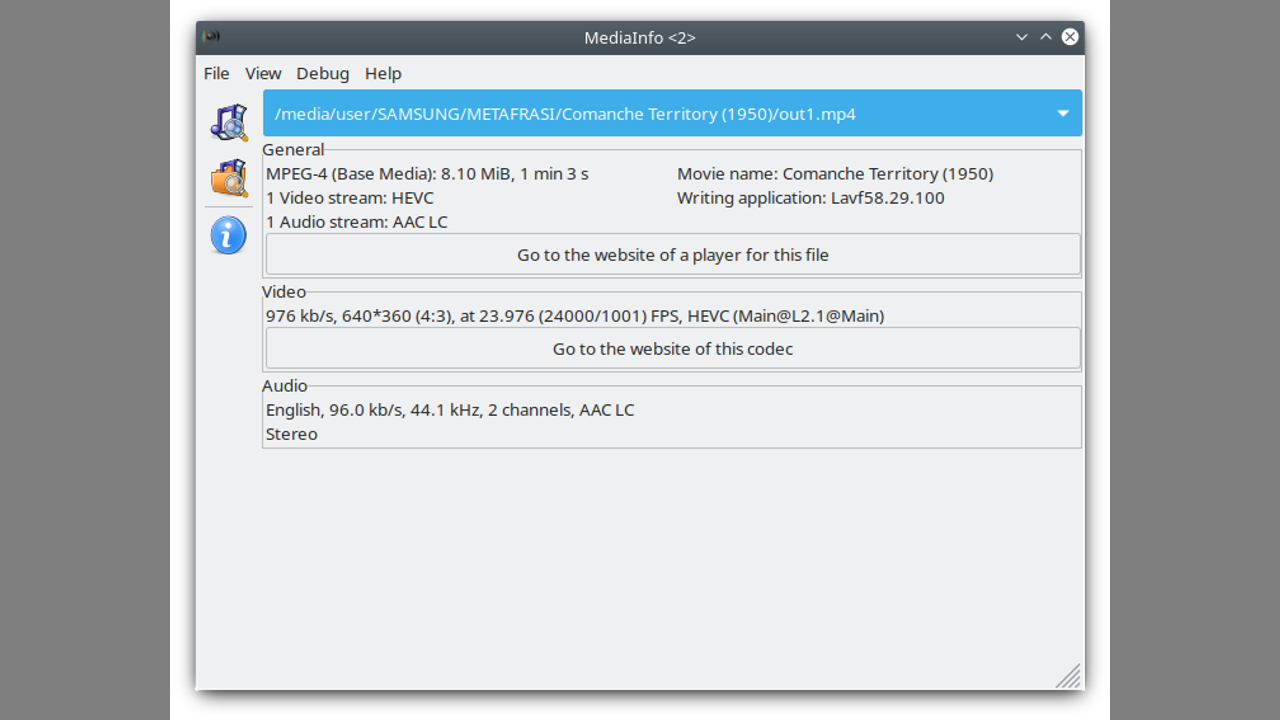
Task: Click the Movie name Comanche Territory text
Action: click(835, 174)
